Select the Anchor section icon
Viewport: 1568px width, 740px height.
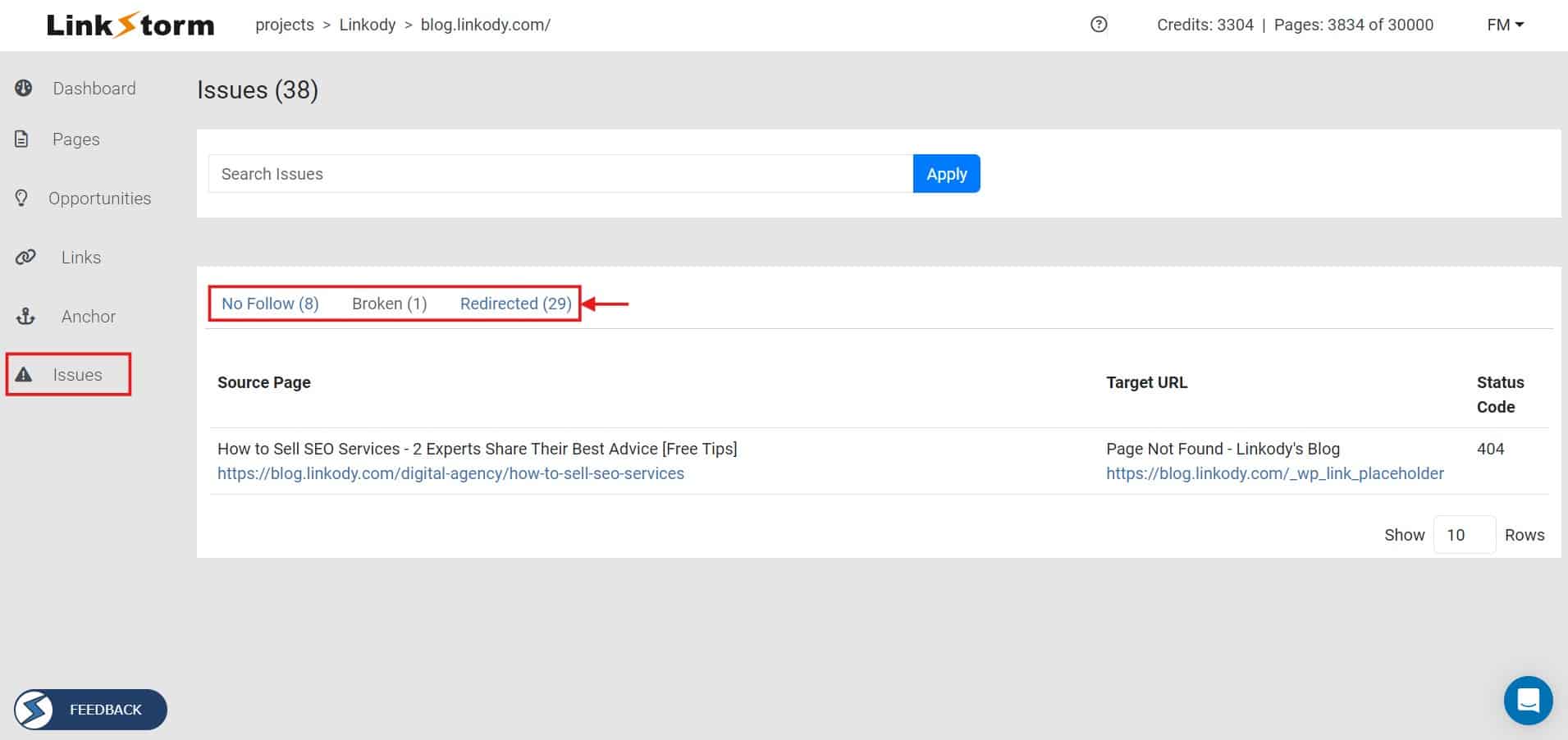click(25, 316)
